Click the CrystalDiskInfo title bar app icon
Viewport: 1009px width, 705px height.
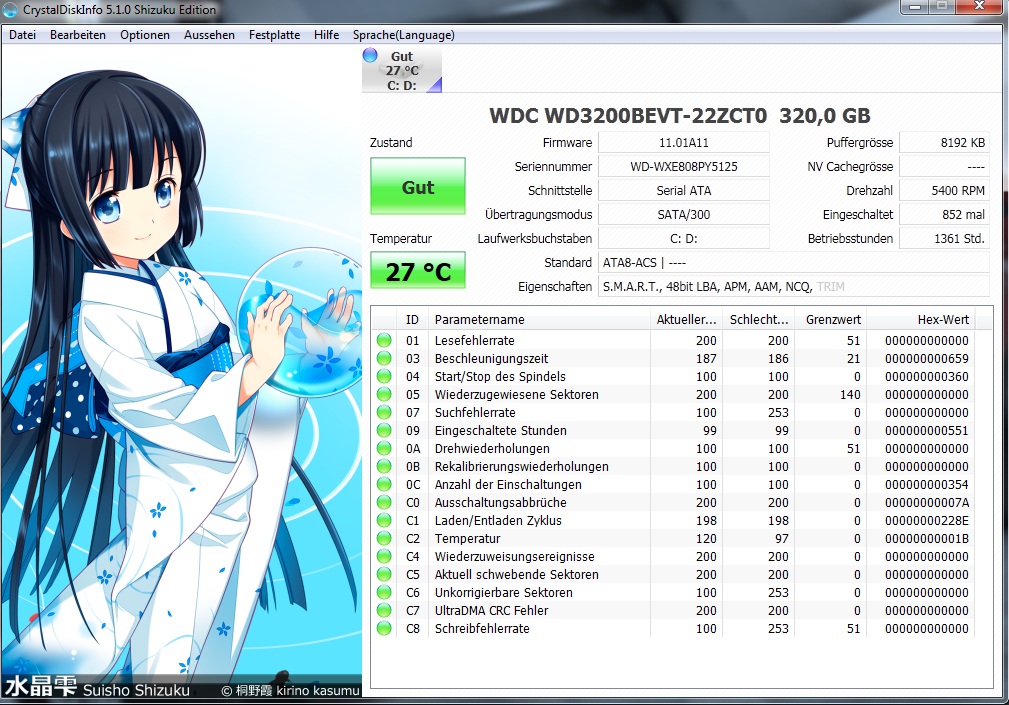10,10
